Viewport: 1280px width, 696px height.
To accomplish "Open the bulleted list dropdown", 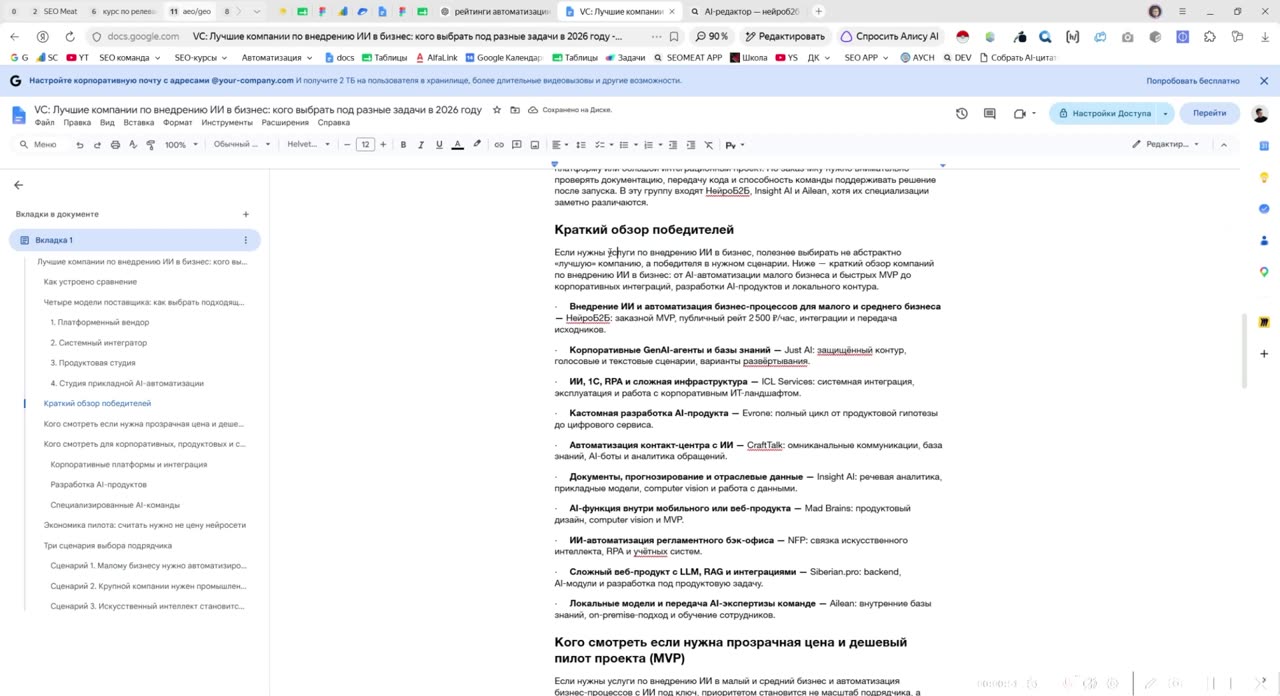I will click(627, 145).
